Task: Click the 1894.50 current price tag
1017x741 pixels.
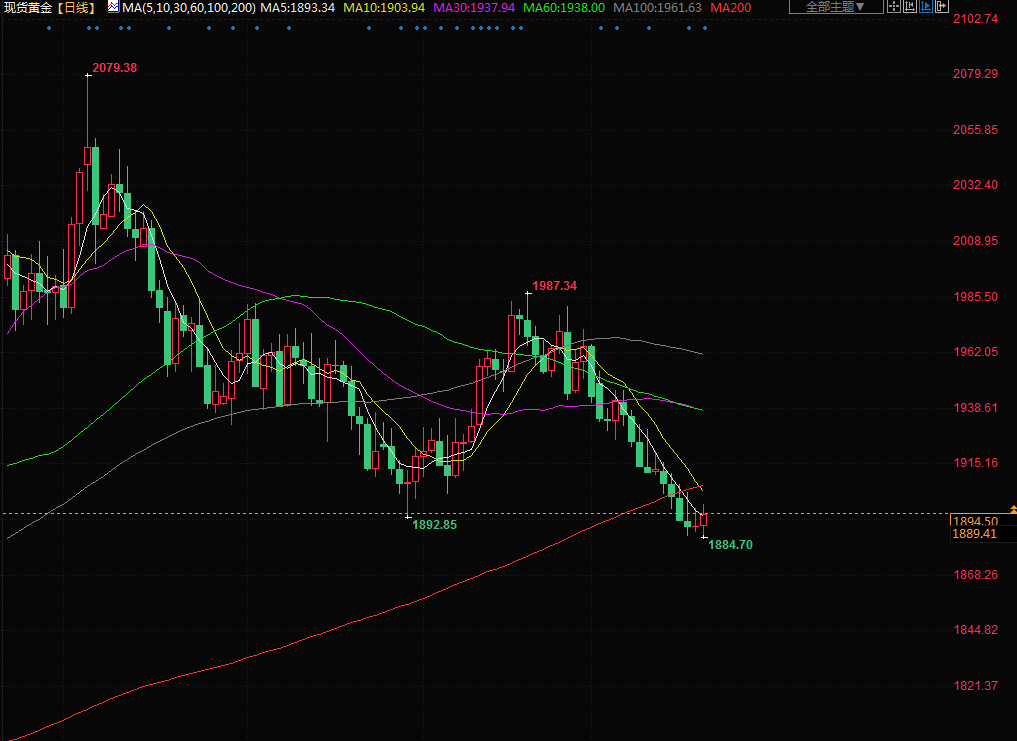Action: tap(975, 521)
